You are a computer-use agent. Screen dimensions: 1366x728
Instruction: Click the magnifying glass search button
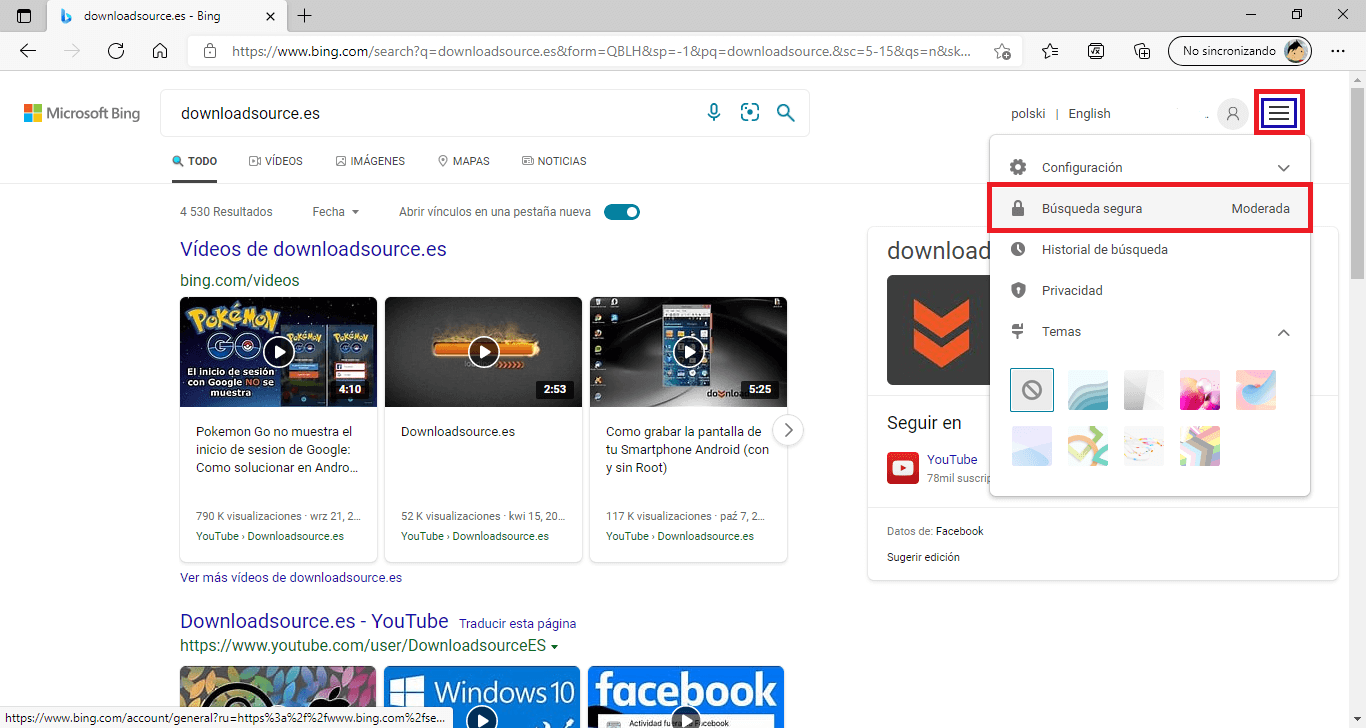point(786,113)
